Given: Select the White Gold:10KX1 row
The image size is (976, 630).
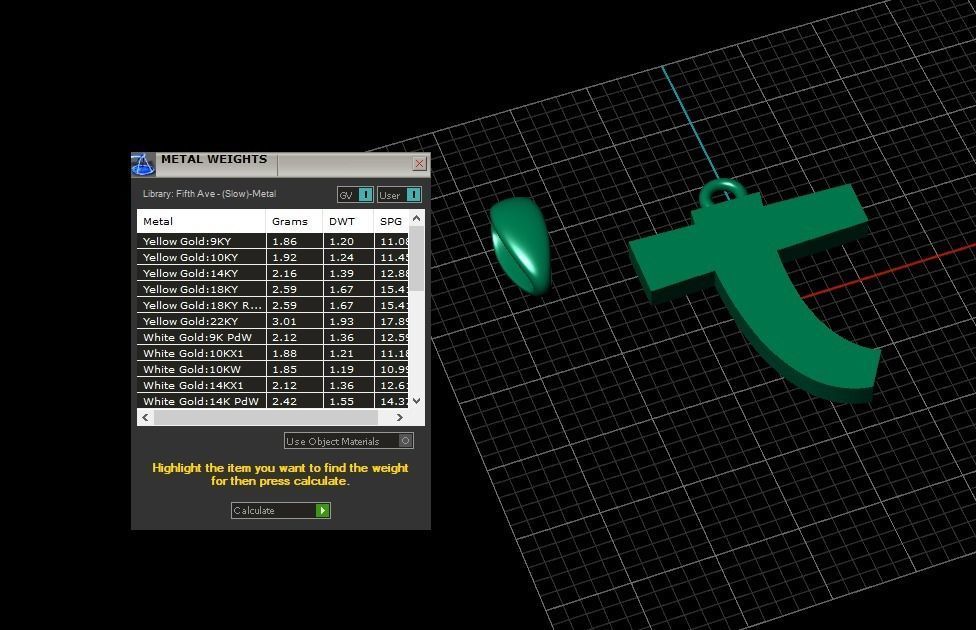Looking at the screenshot, I should (x=273, y=353).
